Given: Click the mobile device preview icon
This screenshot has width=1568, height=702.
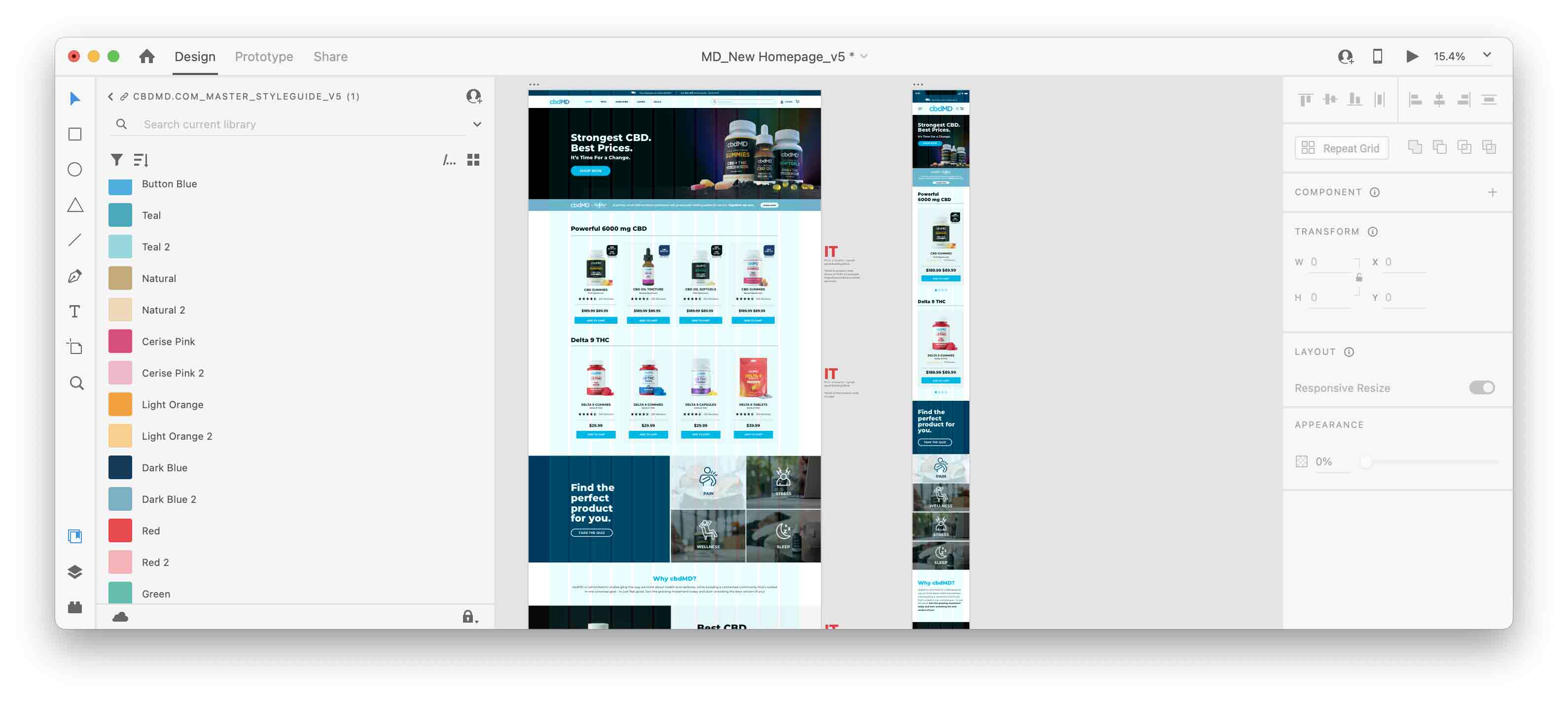Looking at the screenshot, I should point(1378,57).
